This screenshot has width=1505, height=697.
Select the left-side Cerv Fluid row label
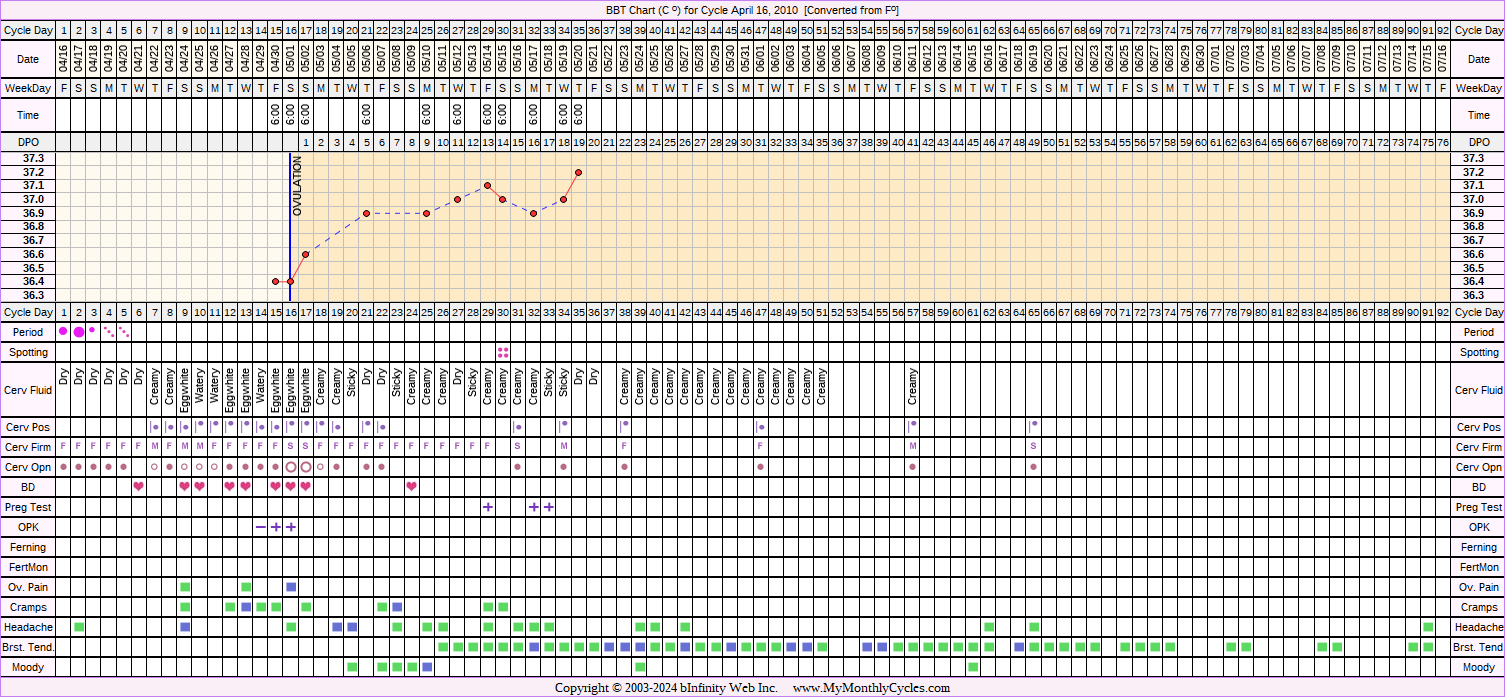coord(28,391)
